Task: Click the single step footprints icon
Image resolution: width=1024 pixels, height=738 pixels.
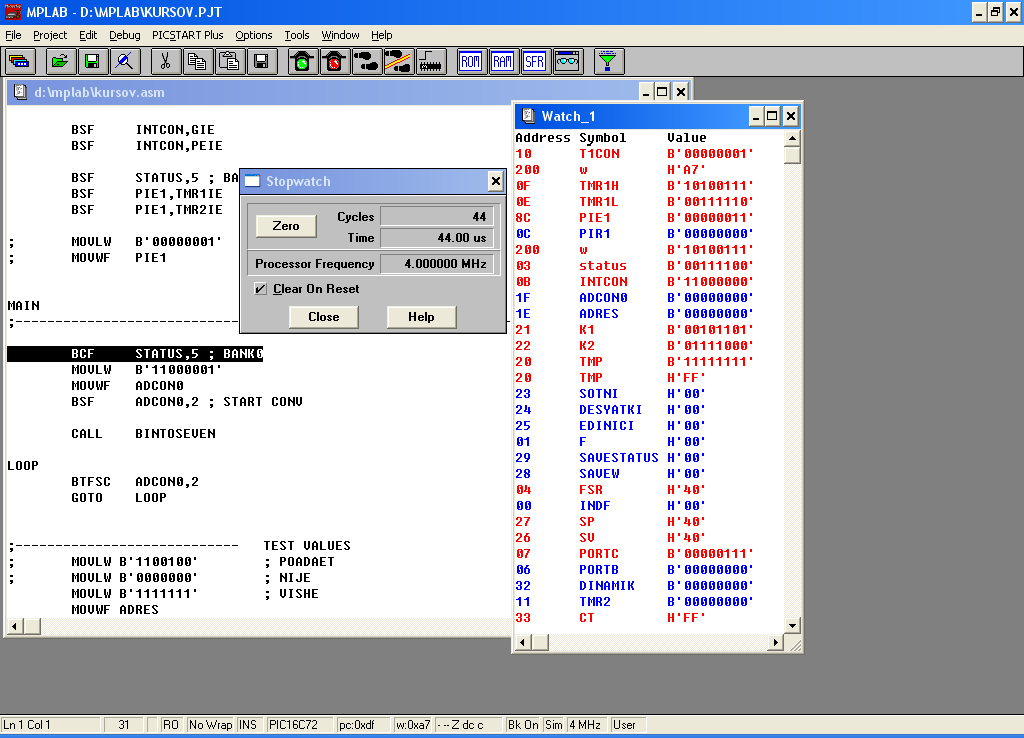Action: (366, 62)
